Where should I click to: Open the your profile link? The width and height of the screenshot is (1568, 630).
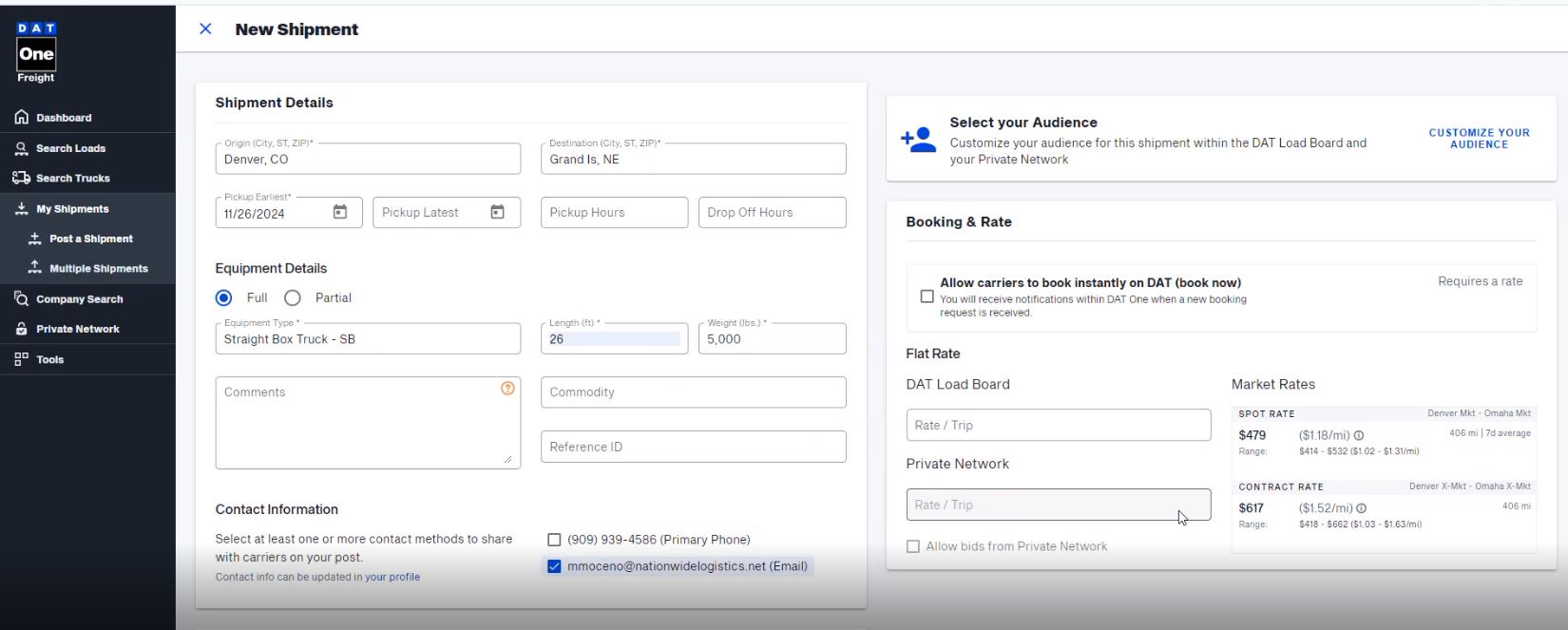click(x=392, y=577)
